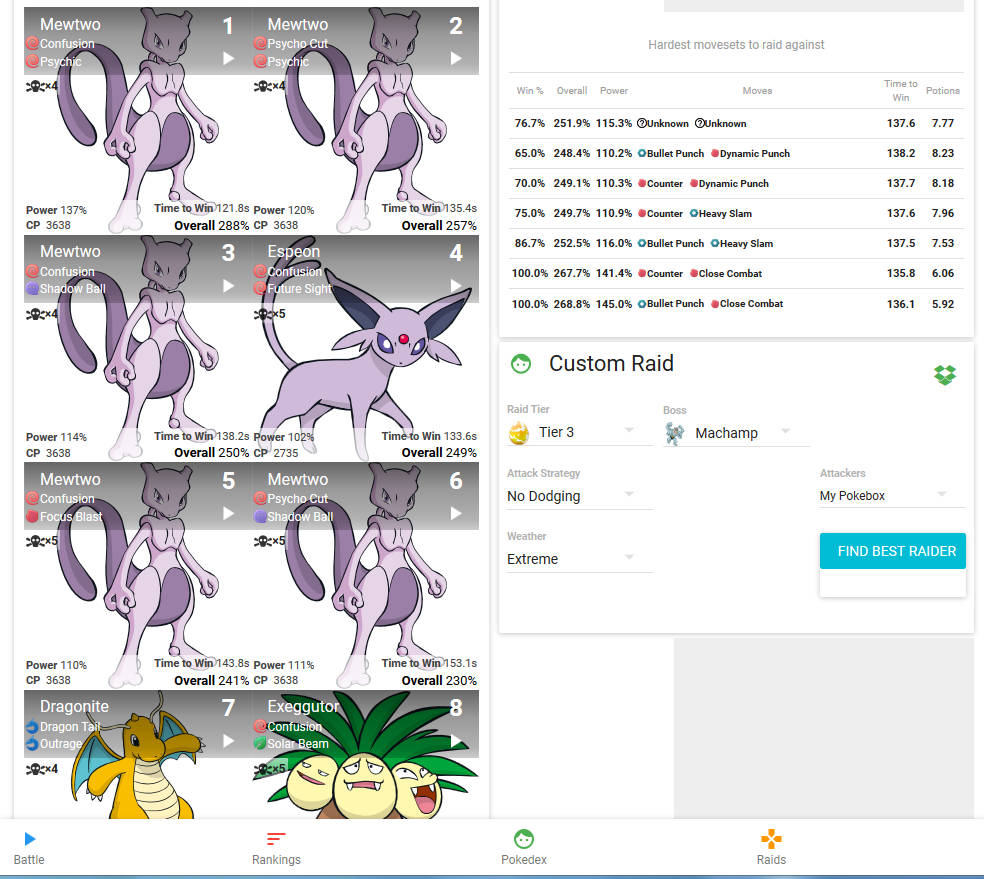Click the "138.2" time to win cell

coord(901,154)
